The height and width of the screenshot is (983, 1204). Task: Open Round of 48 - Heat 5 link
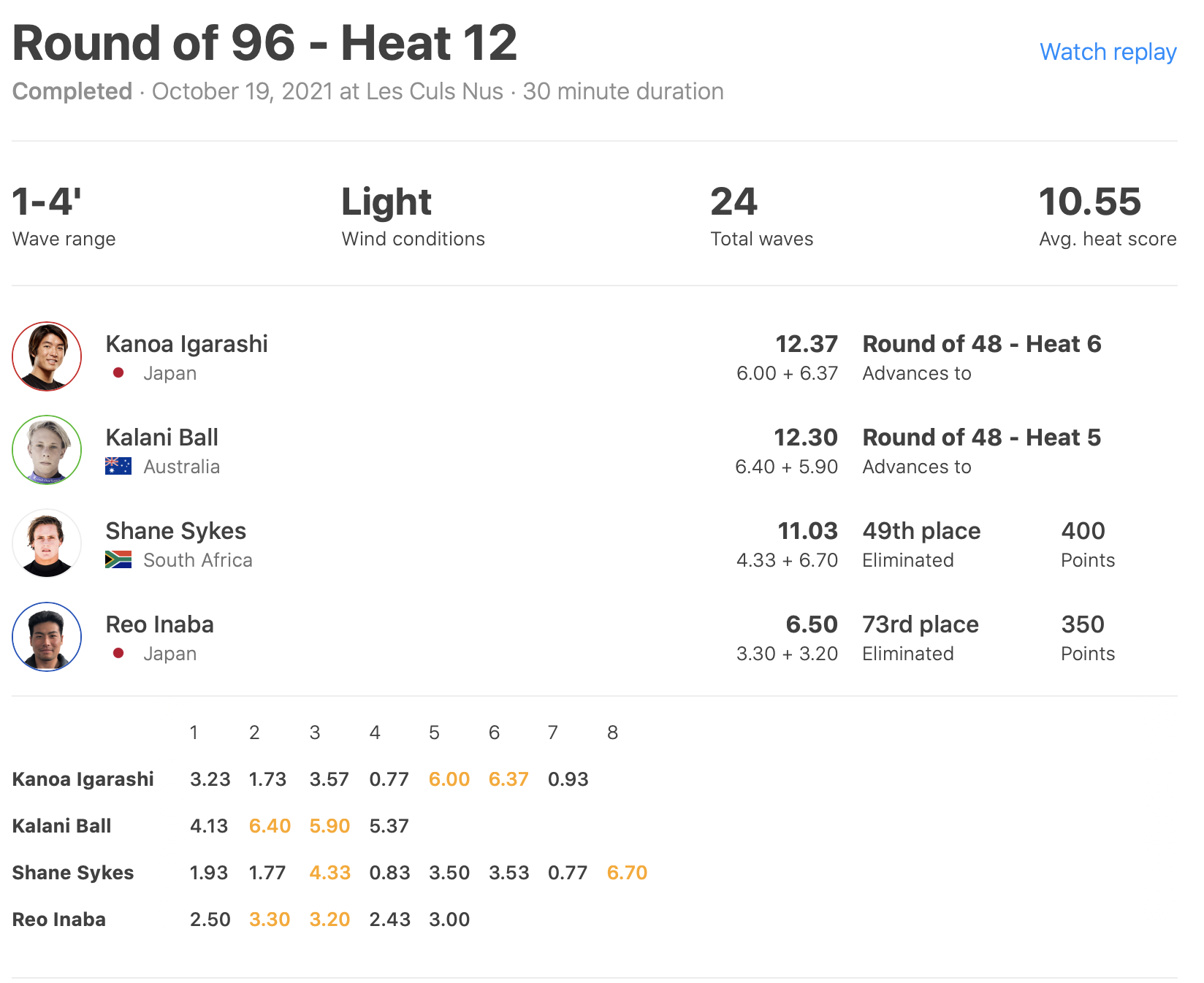[981, 437]
